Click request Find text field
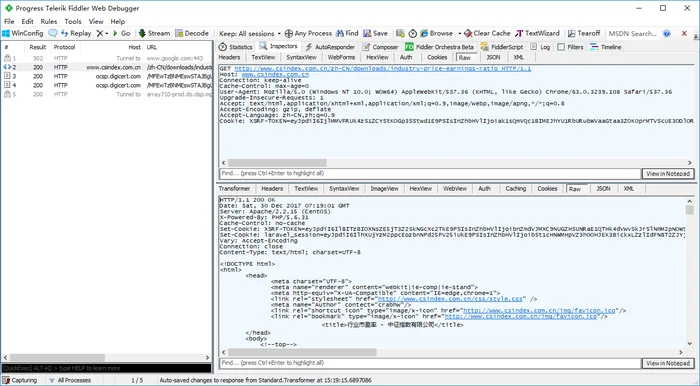The image size is (700, 386). [x=430, y=174]
